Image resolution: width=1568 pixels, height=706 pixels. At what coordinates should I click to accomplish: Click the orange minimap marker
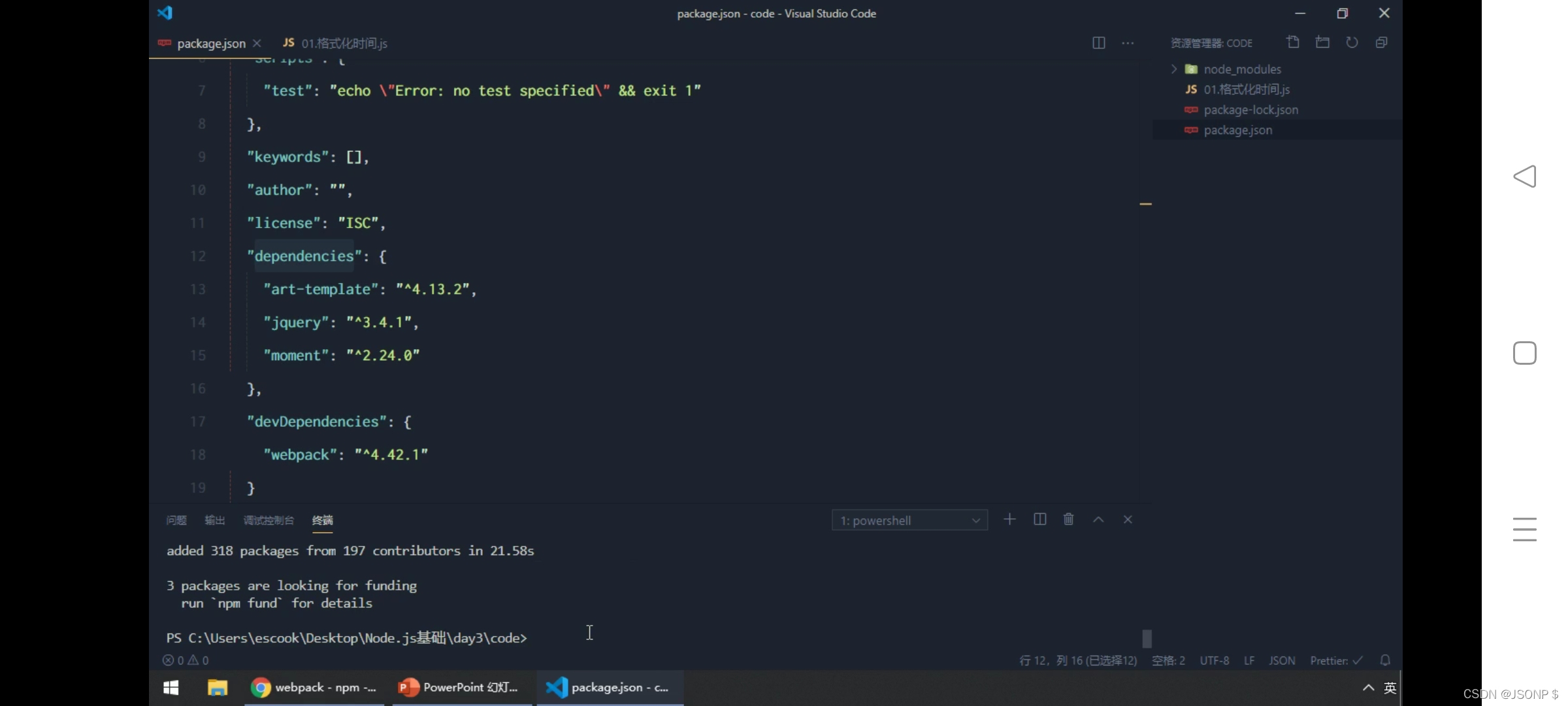[1145, 204]
